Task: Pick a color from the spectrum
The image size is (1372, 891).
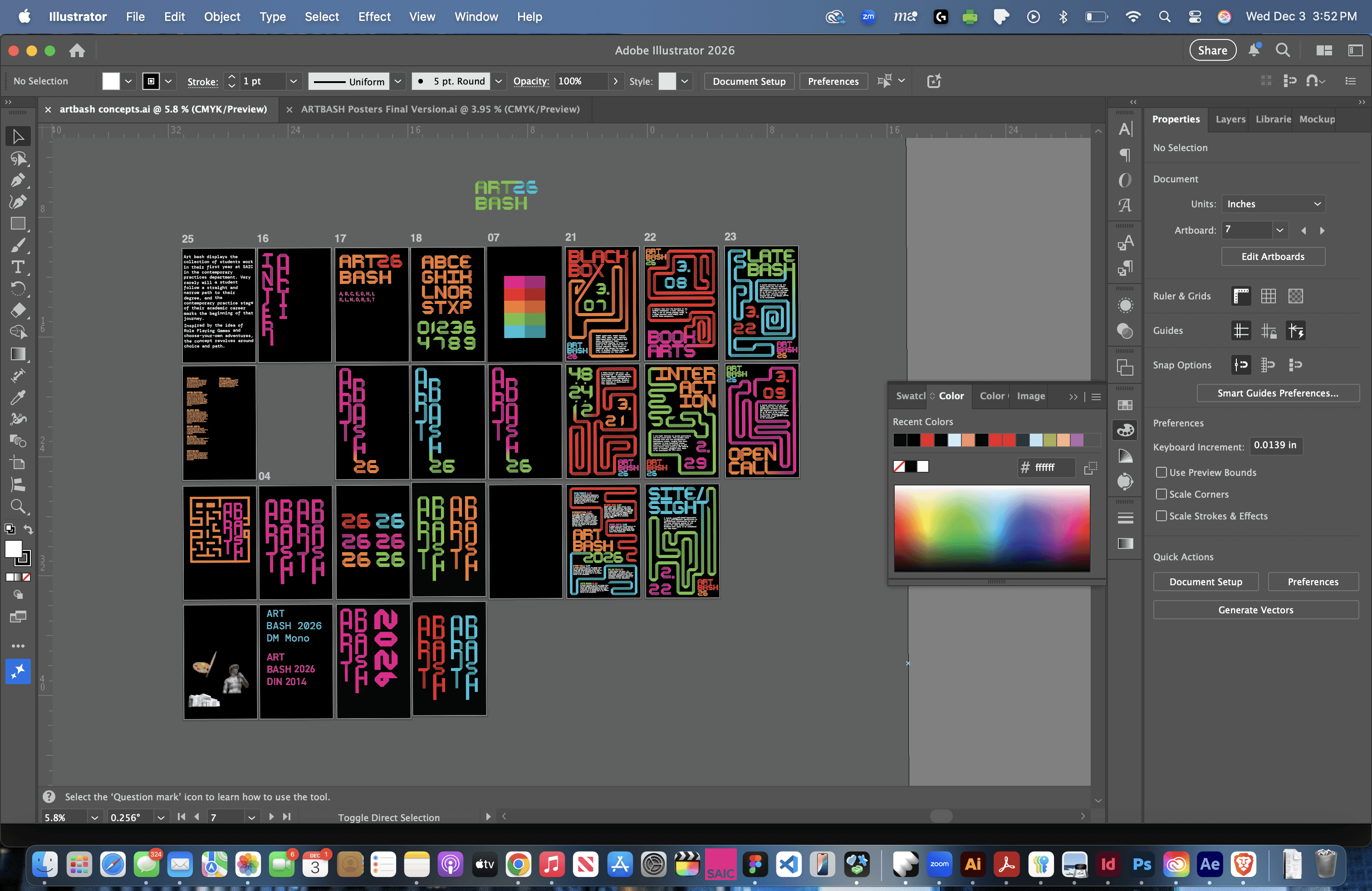Action: tap(991, 528)
